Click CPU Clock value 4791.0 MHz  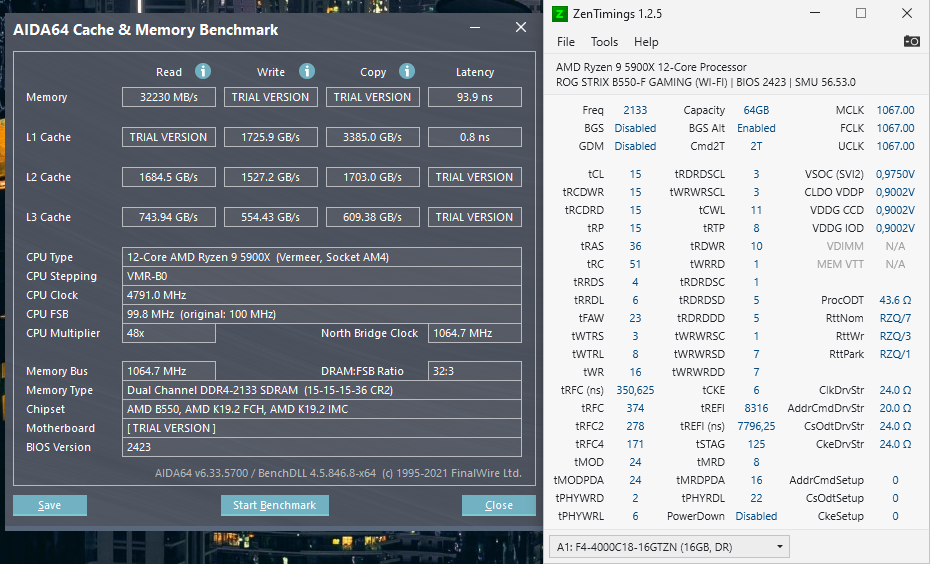click(x=322, y=295)
